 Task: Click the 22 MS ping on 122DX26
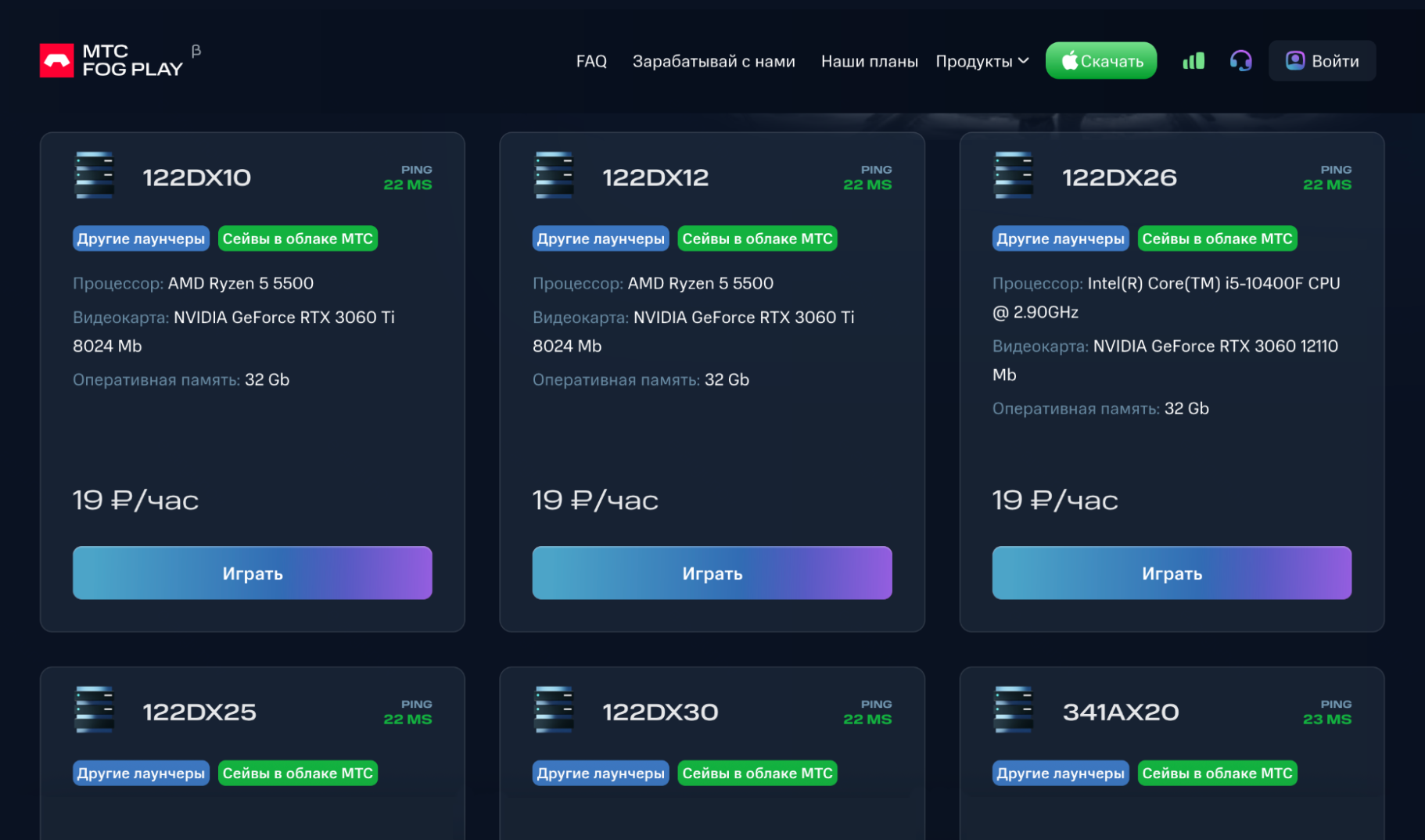point(1327,185)
